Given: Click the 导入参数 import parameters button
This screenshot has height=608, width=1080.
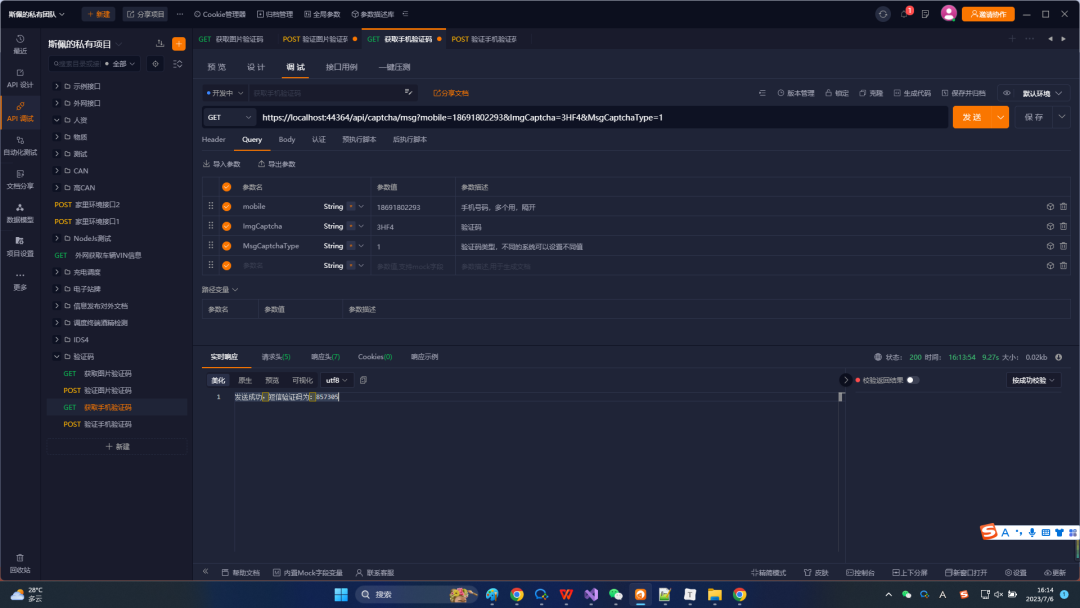Looking at the screenshot, I should (222, 164).
